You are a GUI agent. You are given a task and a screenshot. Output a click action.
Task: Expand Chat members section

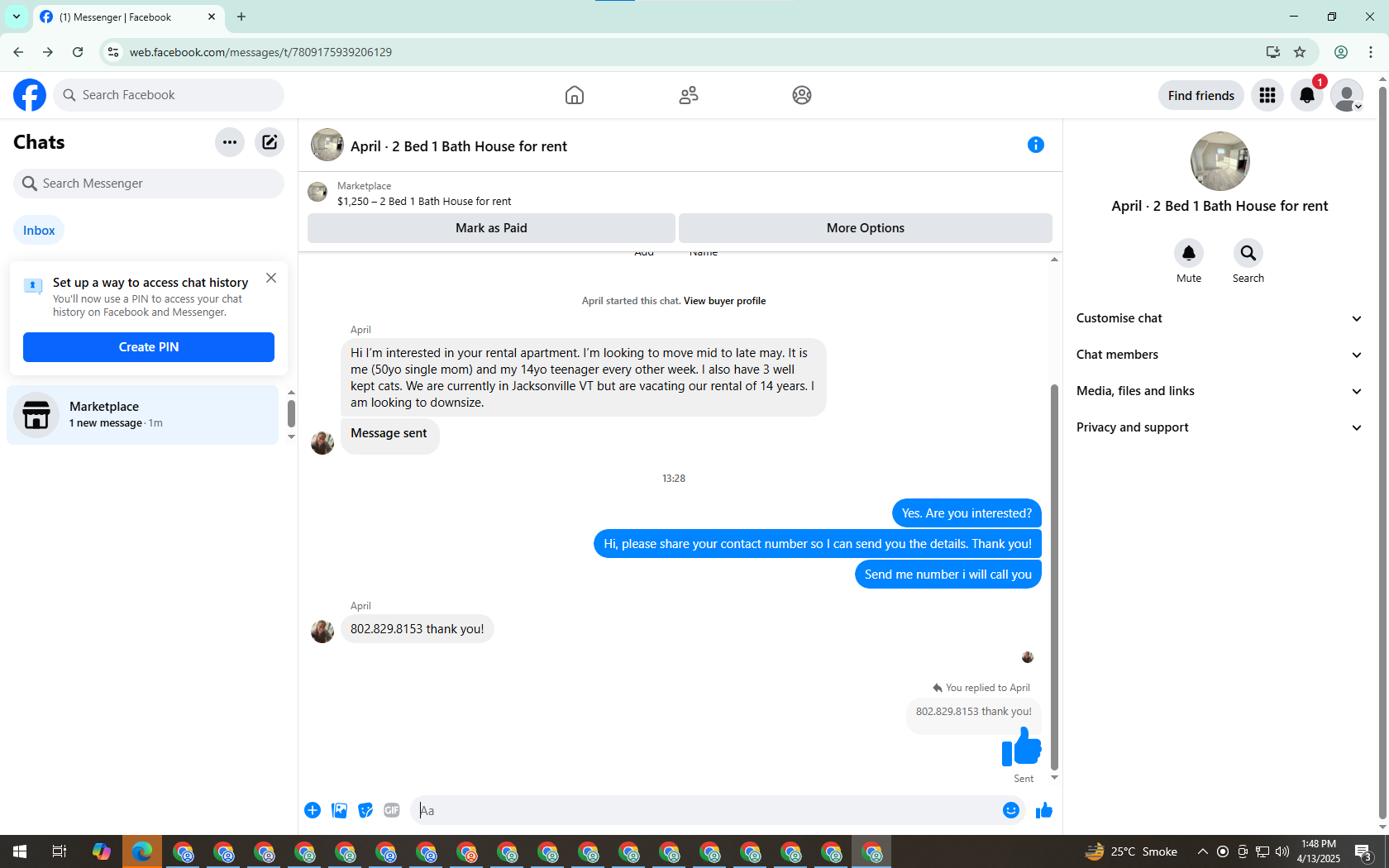click(x=1220, y=355)
